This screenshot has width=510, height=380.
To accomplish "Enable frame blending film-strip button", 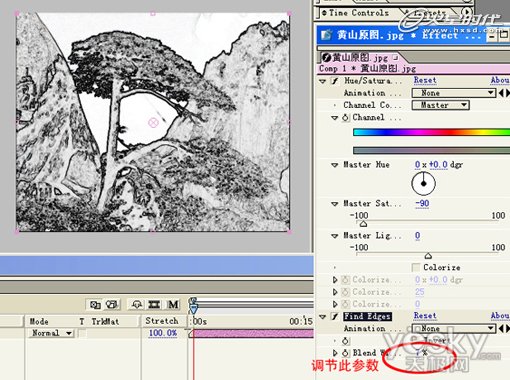I will click(x=154, y=304).
